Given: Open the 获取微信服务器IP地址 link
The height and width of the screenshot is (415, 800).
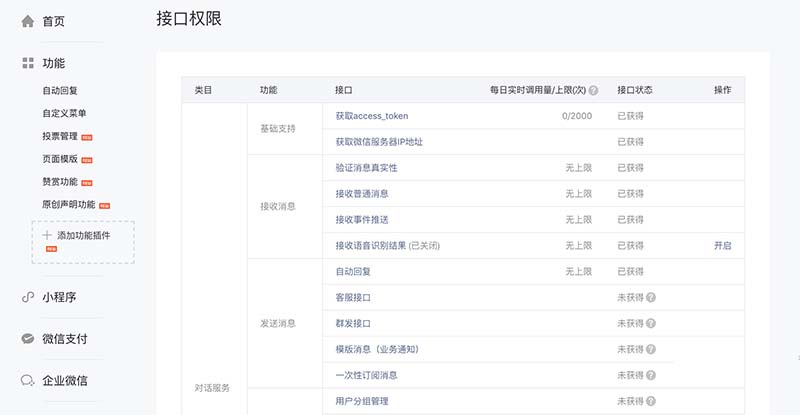Looking at the screenshot, I should pos(379,142).
